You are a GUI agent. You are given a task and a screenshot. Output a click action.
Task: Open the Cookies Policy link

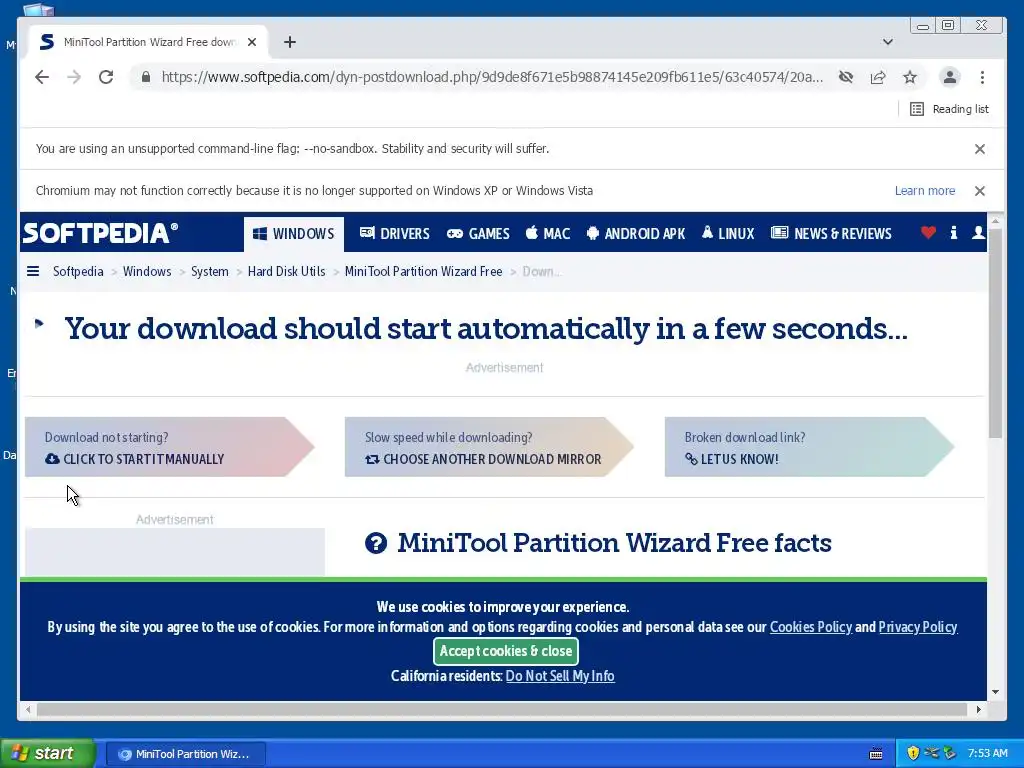point(810,627)
